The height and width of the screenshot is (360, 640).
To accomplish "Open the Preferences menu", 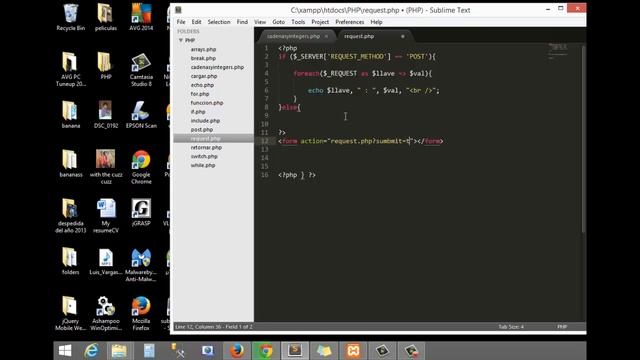I will [349, 22].
